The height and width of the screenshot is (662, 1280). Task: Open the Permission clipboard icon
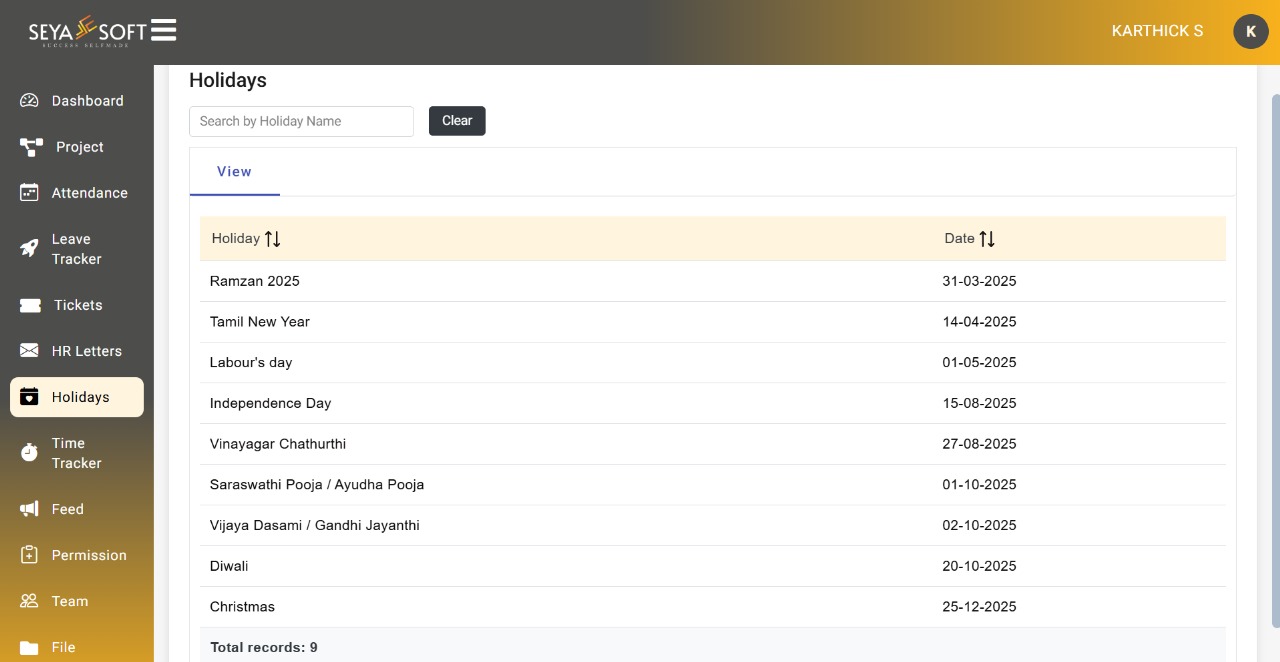[x=29, y=555]
